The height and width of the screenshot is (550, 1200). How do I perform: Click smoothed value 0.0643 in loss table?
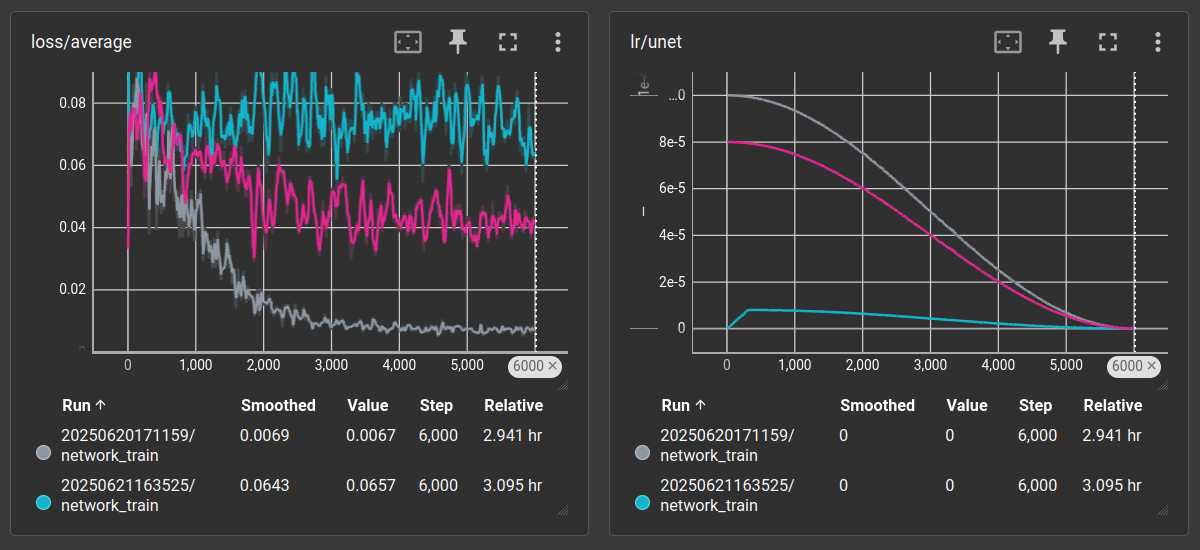[264, 485]
